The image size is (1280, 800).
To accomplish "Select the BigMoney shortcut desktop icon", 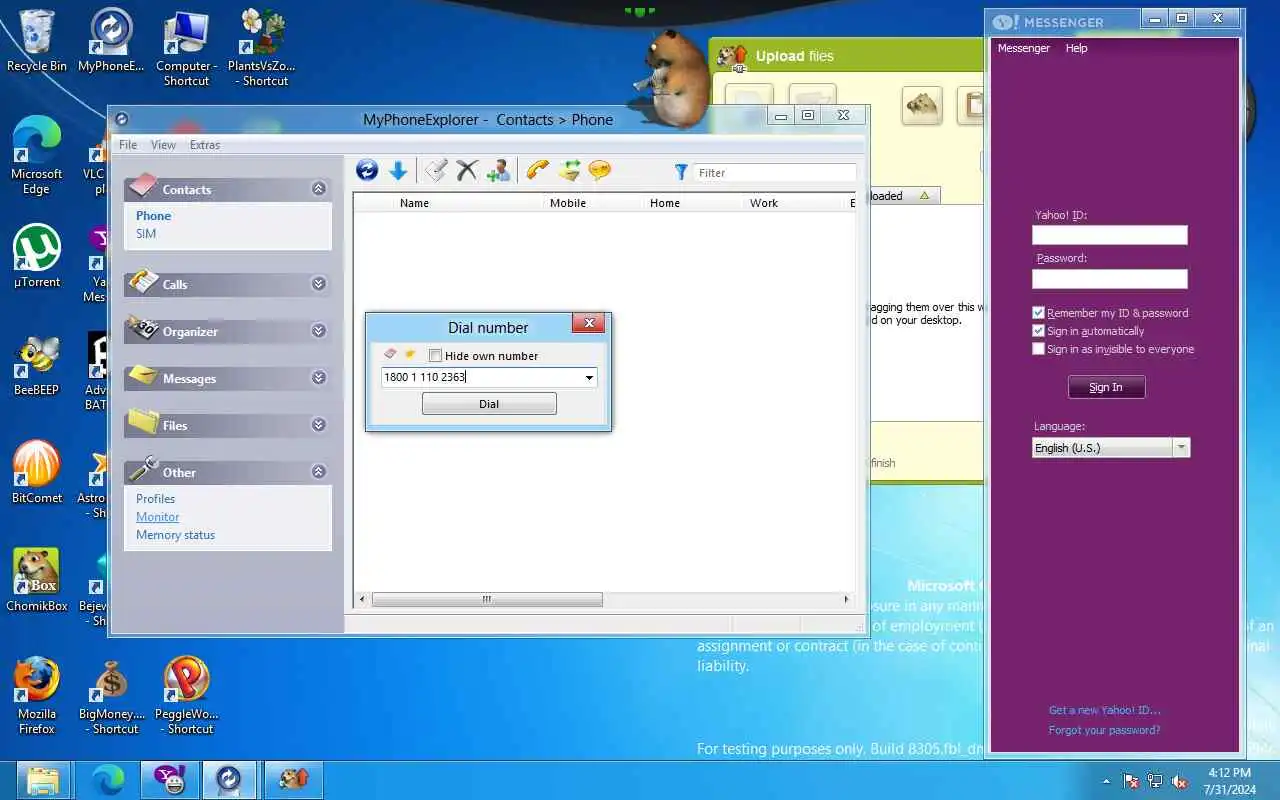I will pos(112,695).
